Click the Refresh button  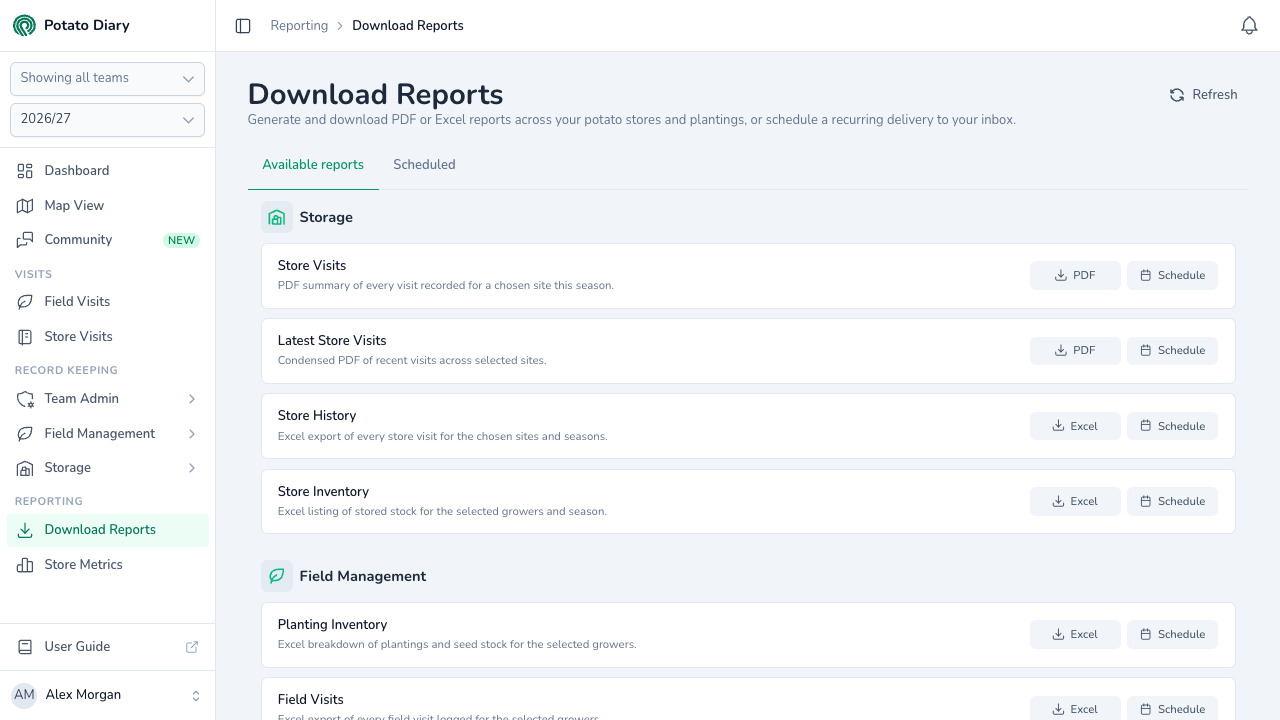click(x=1204, y=95)
